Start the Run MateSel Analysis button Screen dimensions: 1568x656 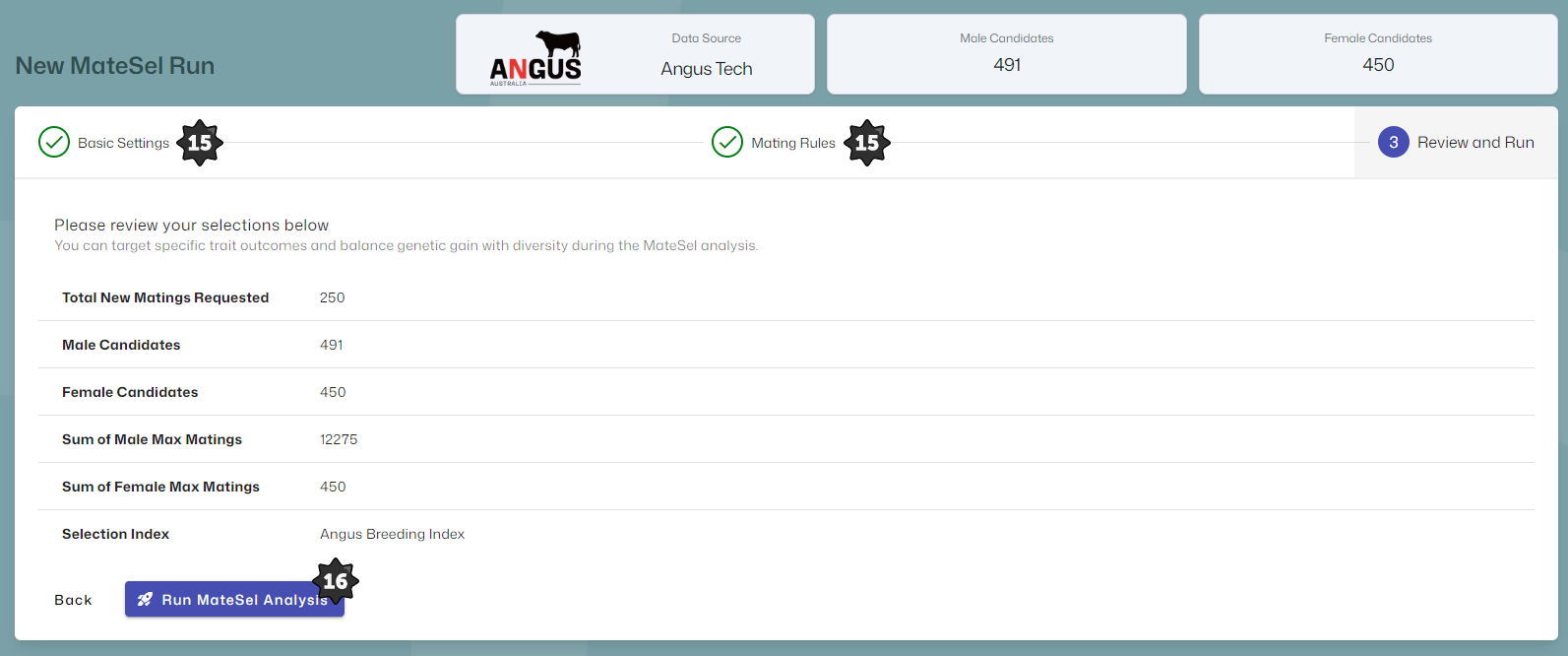234,600
